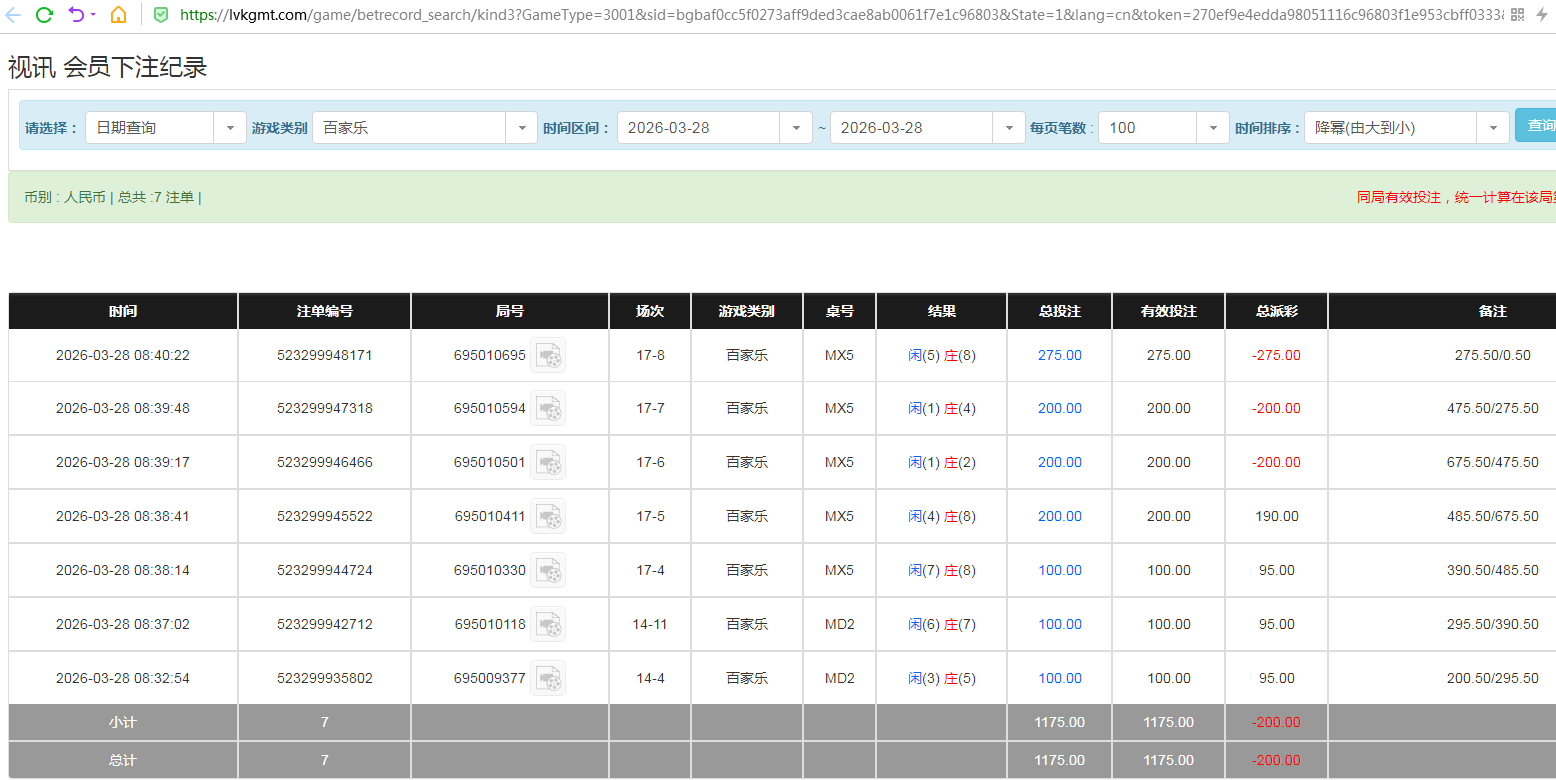Click total bet amount 275.00 link

(1059, 355)
